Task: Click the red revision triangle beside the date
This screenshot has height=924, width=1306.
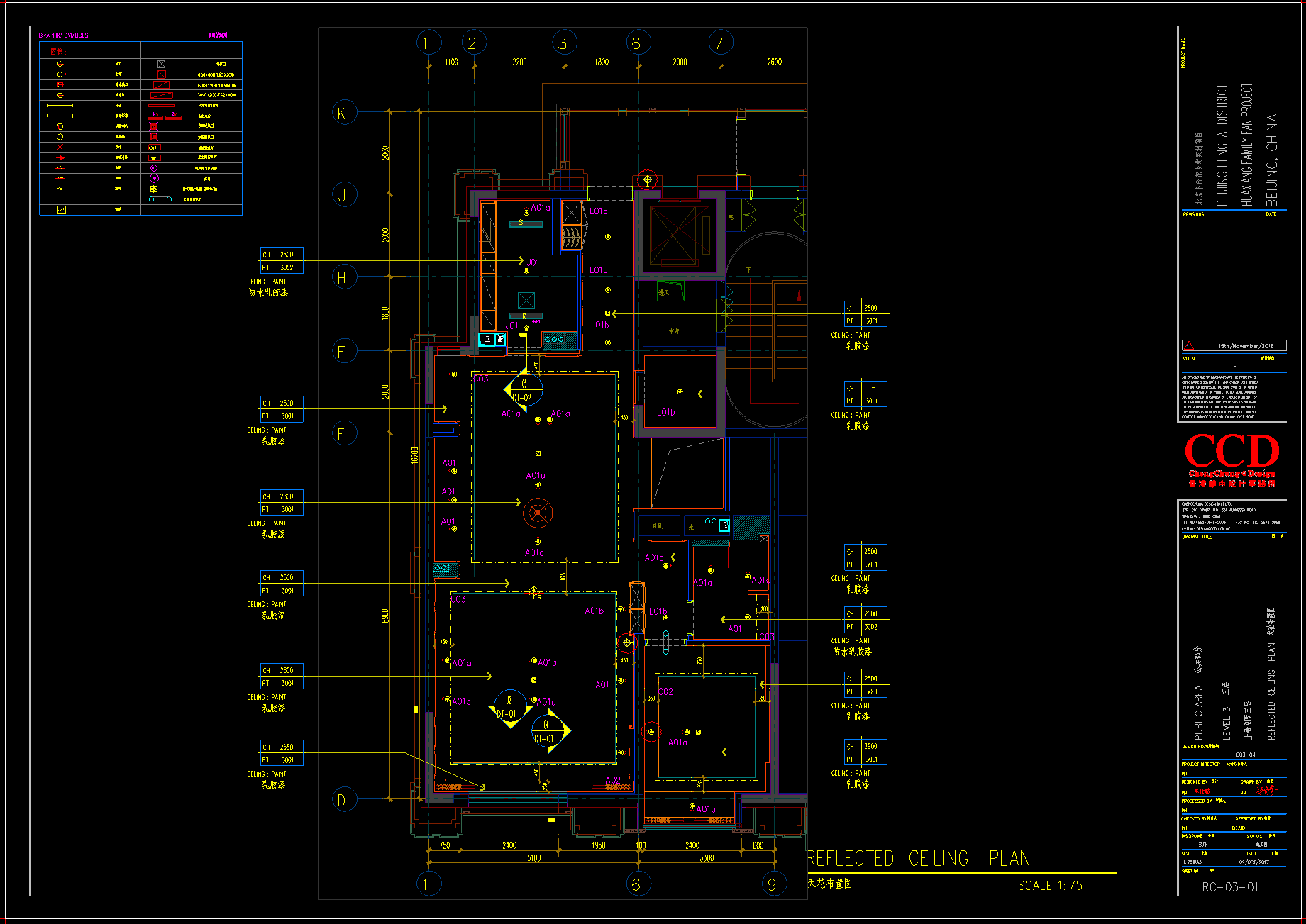Action: point(1189,346)
